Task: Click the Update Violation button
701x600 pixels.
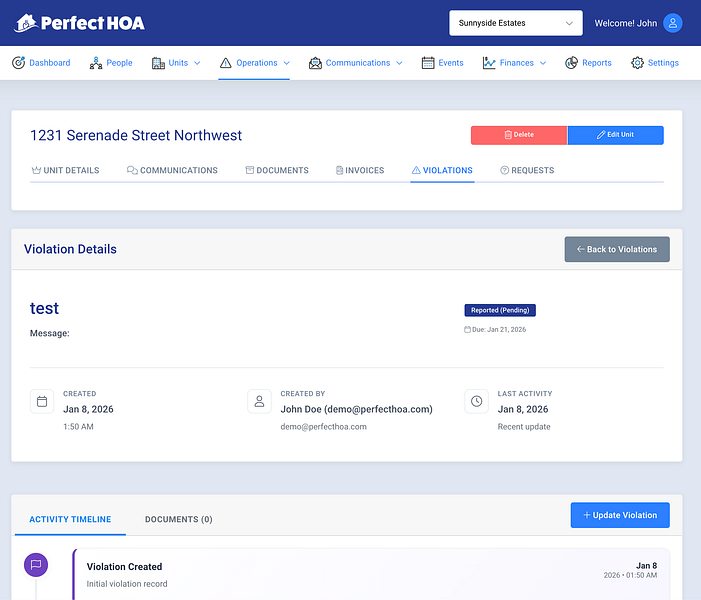Action: (620, 515)
